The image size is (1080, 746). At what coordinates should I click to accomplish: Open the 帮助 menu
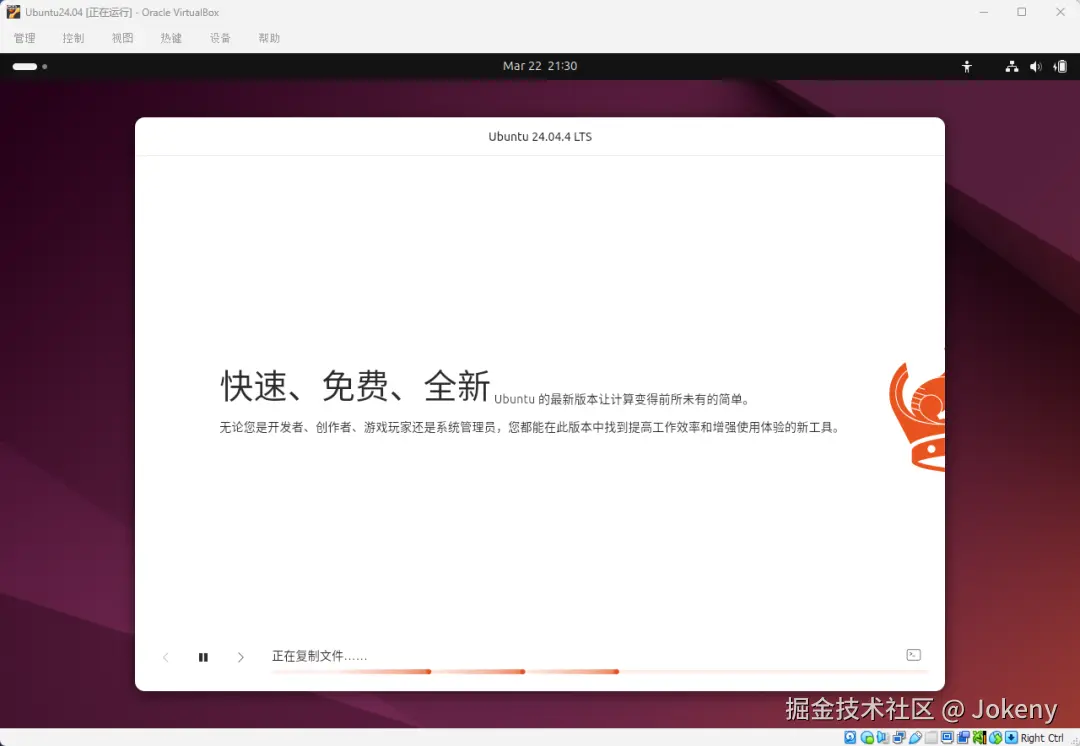coord(269,38)
